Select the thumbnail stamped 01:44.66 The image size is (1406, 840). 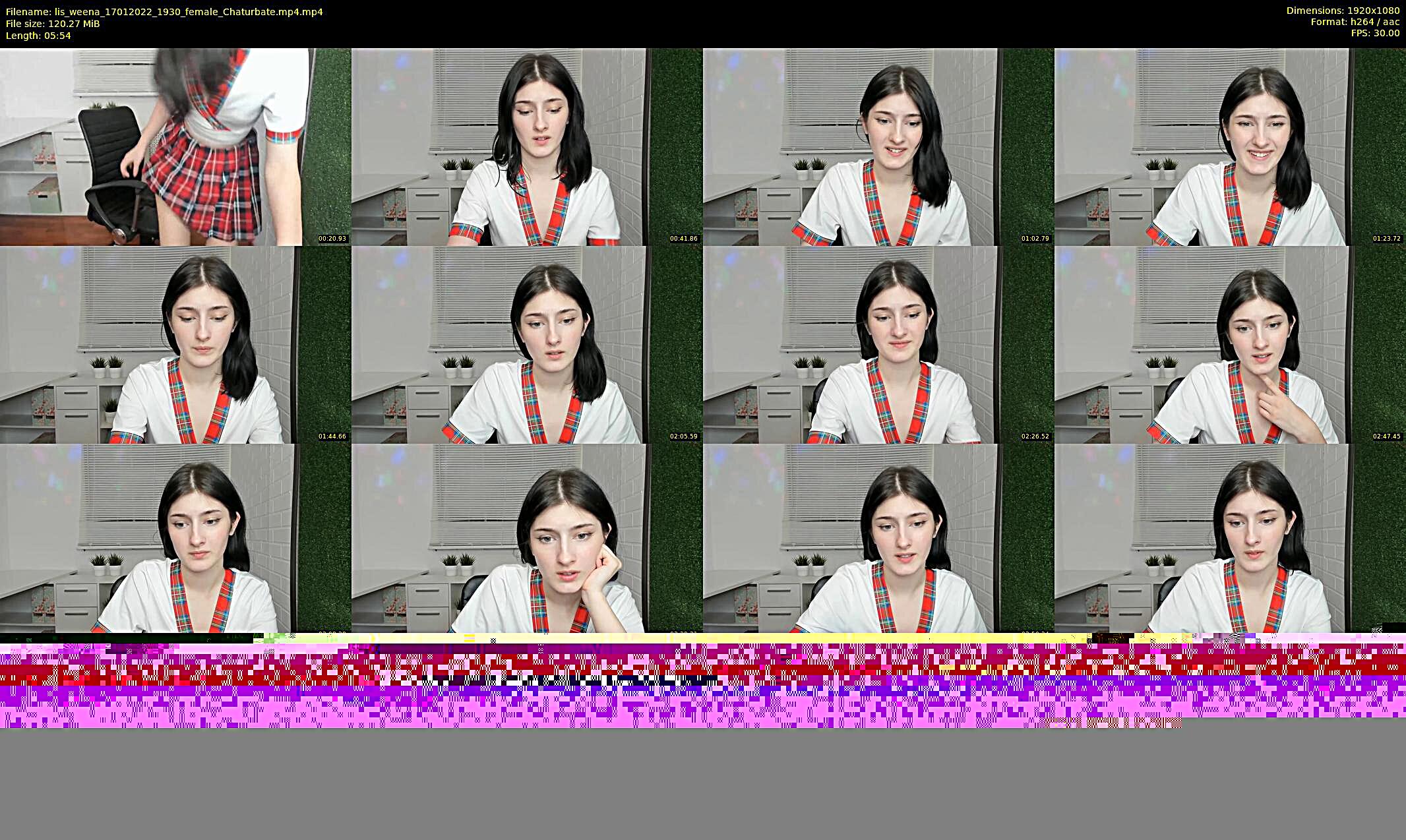click(x=175, y=344)
